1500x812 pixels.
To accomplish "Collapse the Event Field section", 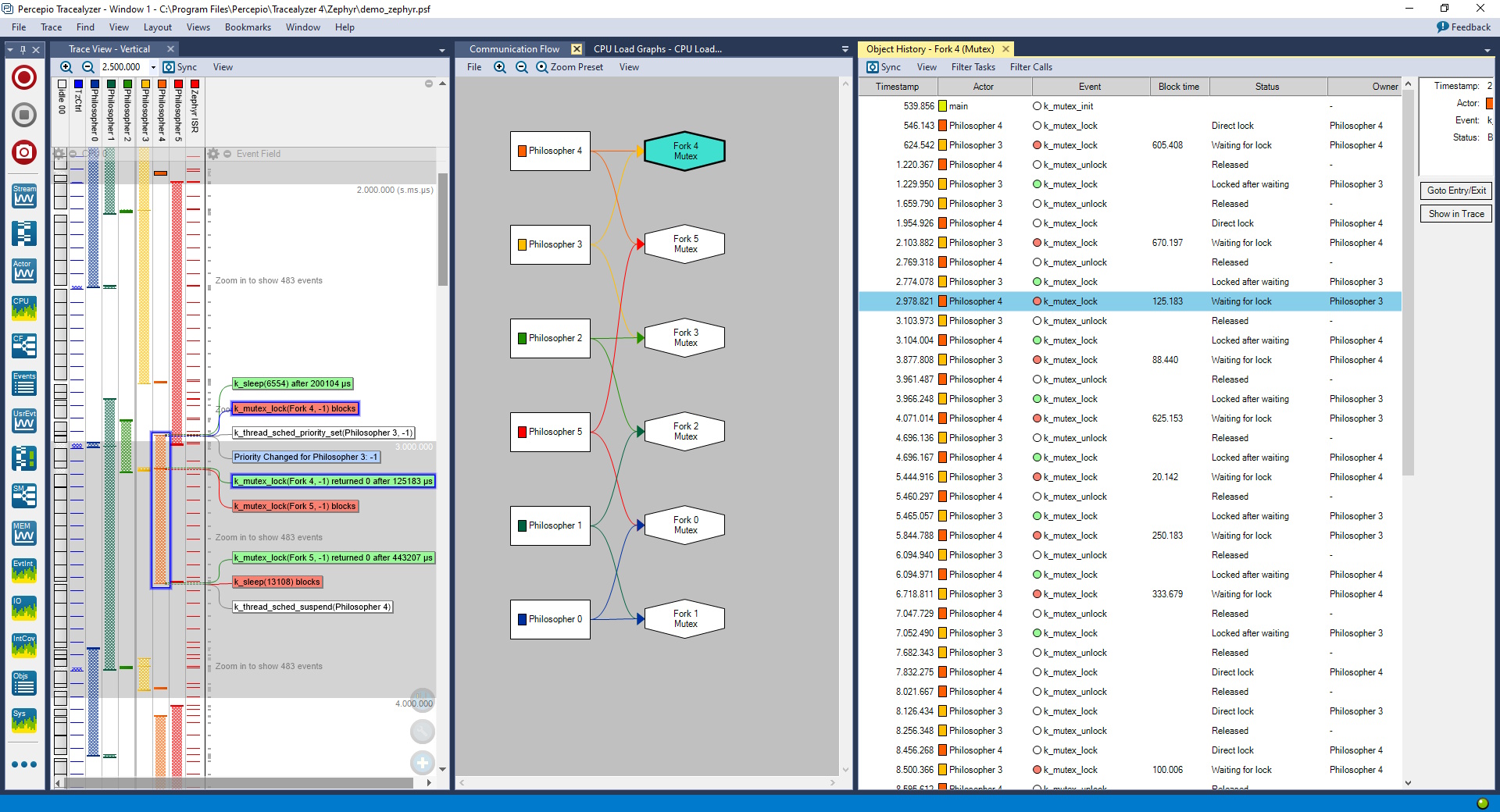I will [x=227, y=154].
